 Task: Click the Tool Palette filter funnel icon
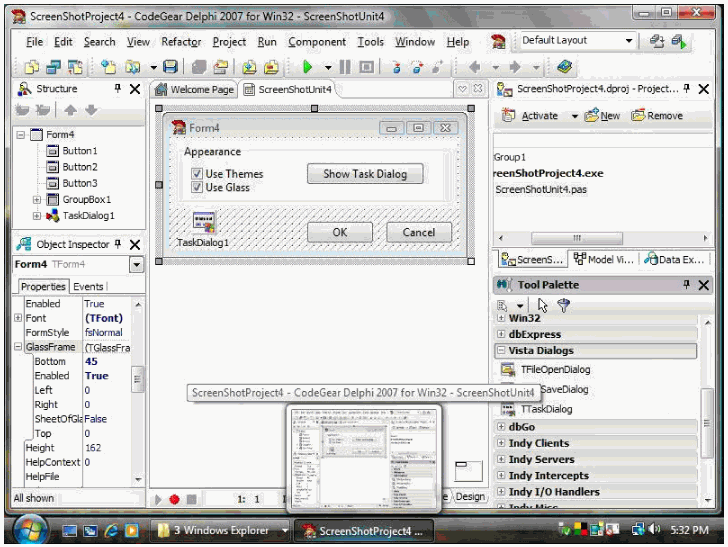tap(563, 306)
